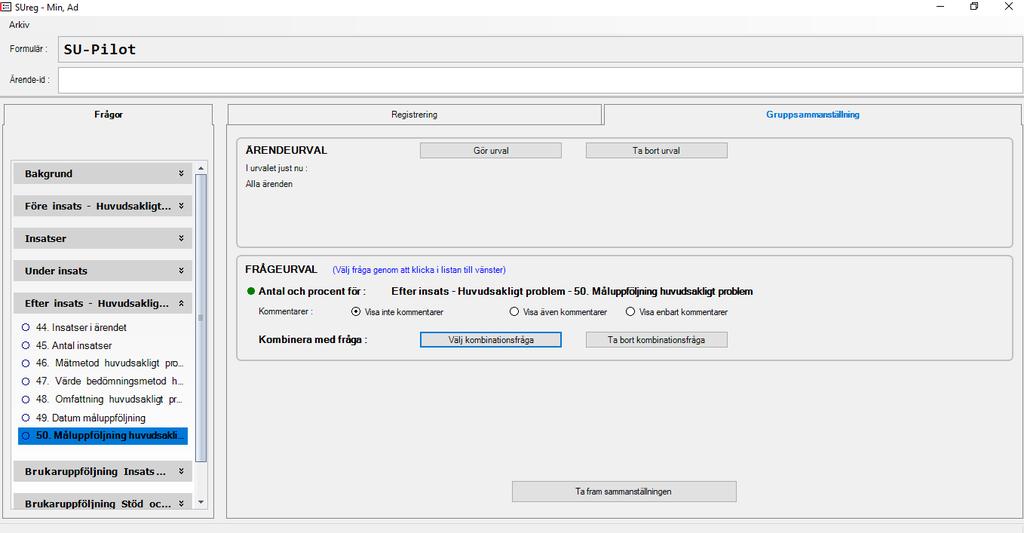The height and width of the screenshot is (533, 1024).
Task: Click the Ta bort kombinationsfråga button
Action: pos(656,340)
